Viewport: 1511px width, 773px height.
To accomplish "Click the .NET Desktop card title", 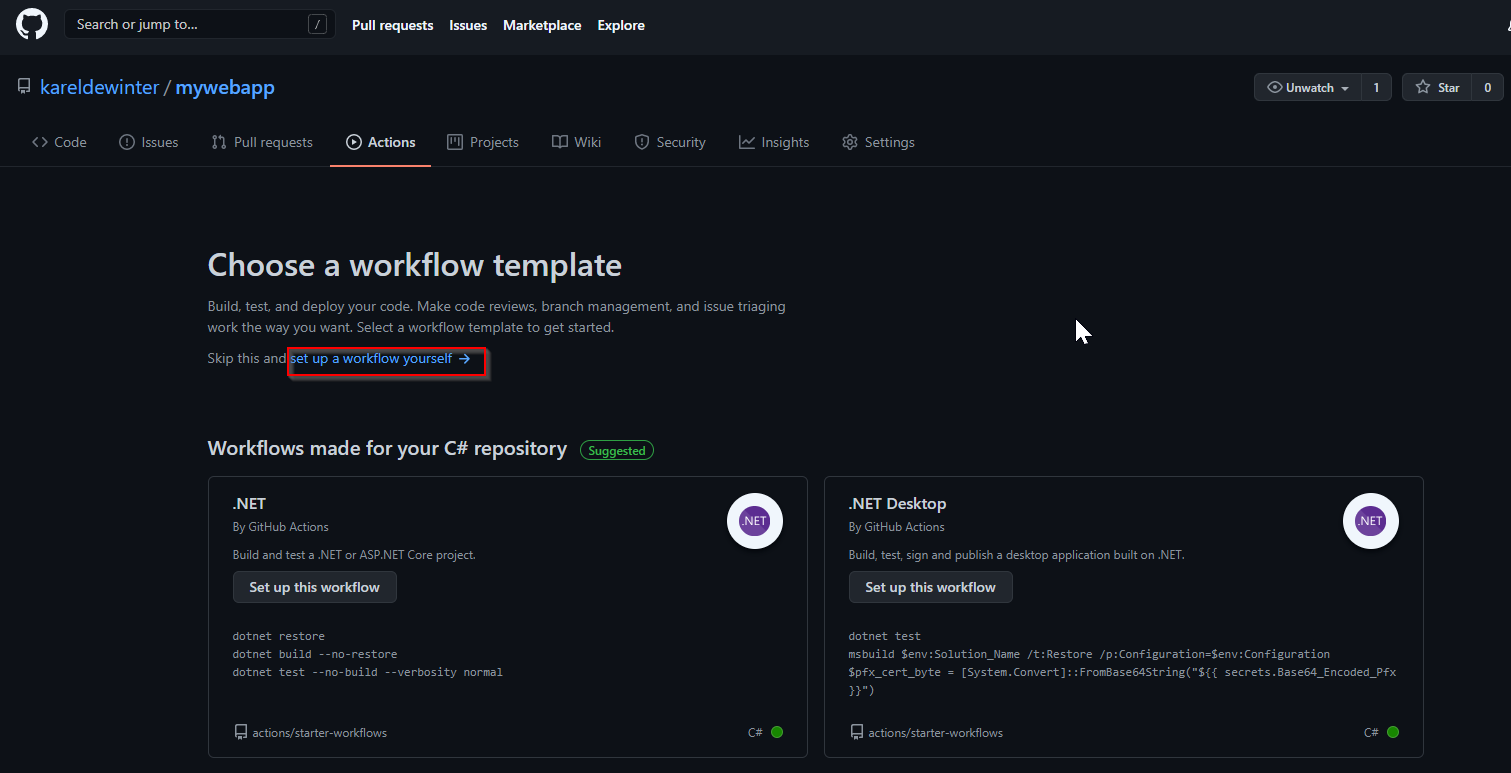I will pos(897,504).
